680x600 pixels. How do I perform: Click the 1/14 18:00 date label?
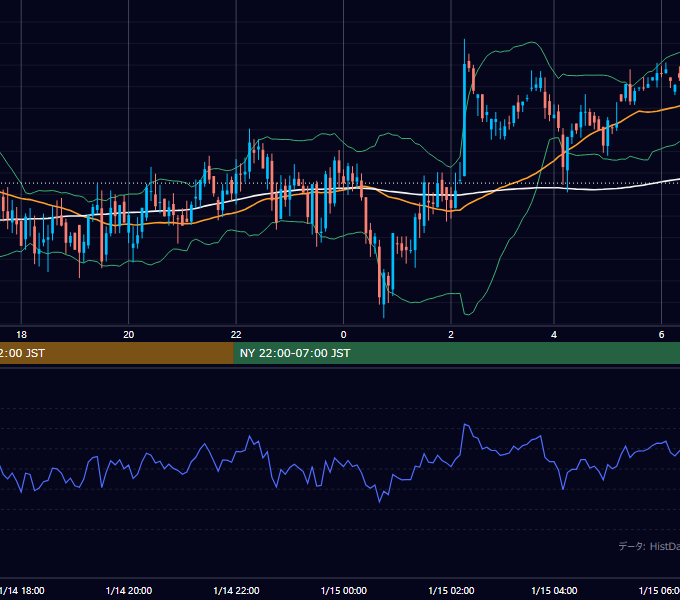pos(22,590)
